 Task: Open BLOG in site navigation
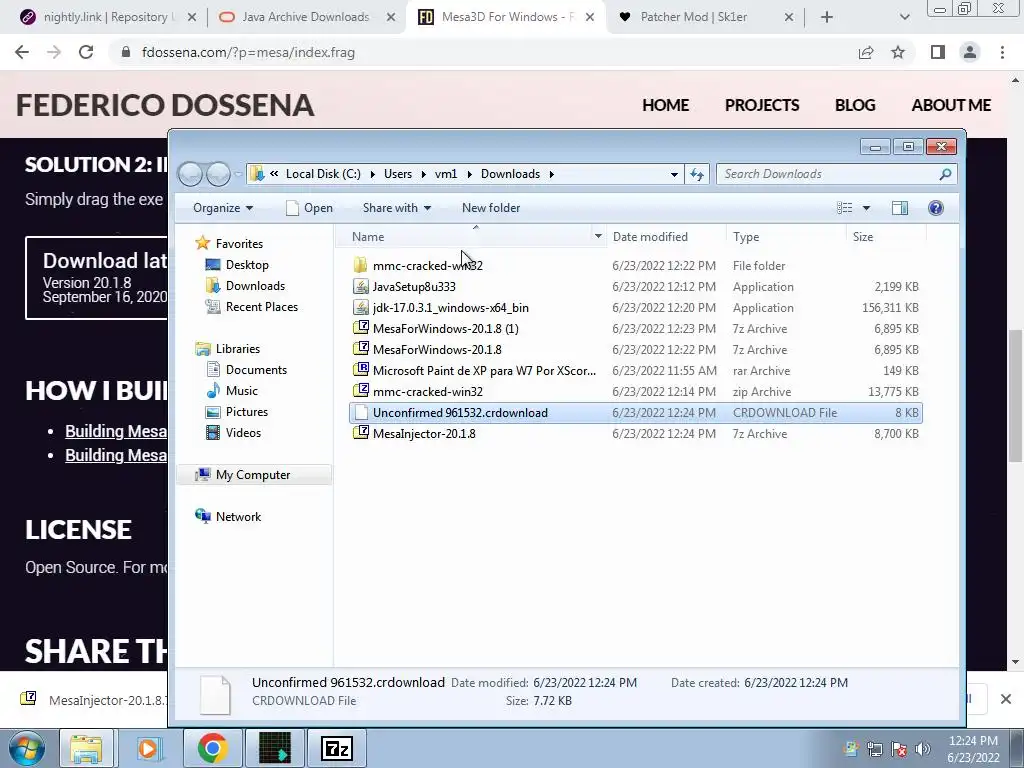click(855, 105)
